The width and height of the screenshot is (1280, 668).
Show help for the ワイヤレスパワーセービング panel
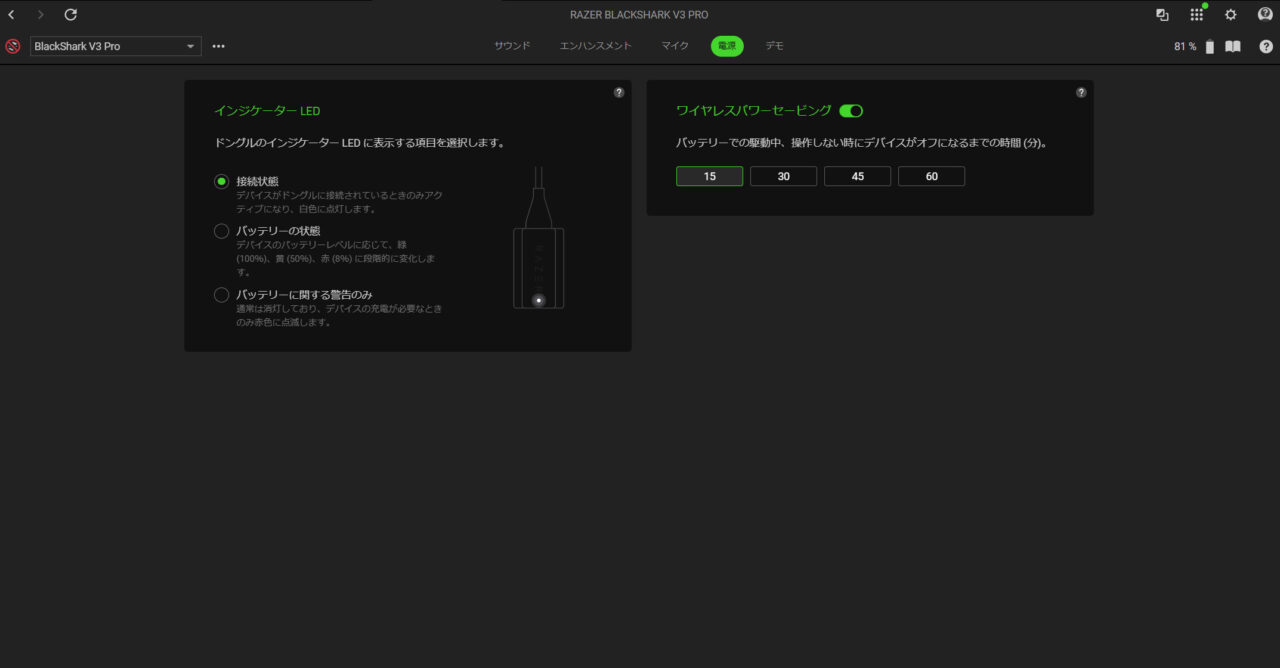[x=1081, y=92]
